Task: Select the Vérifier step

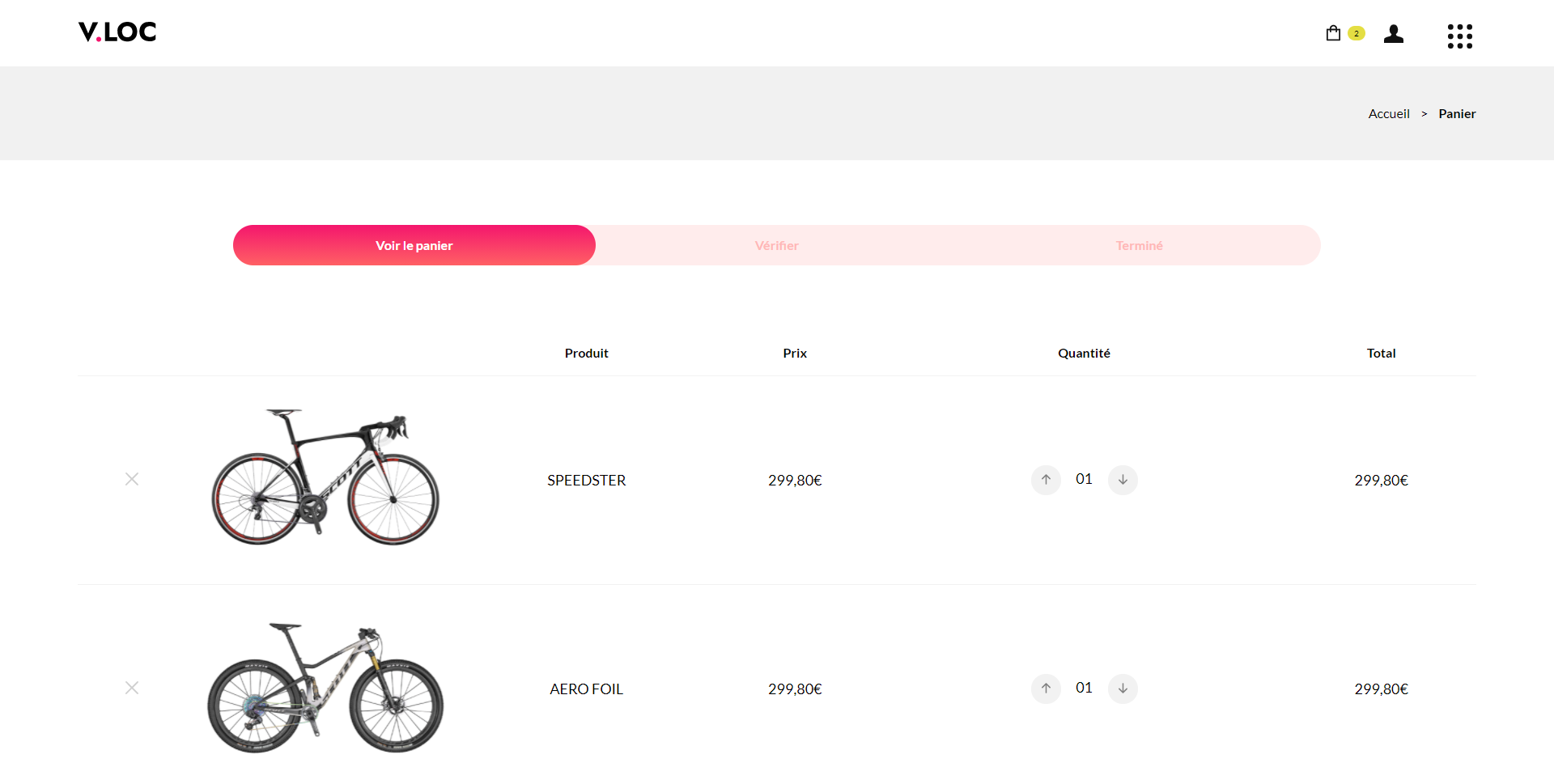Action: pos(777,245)
